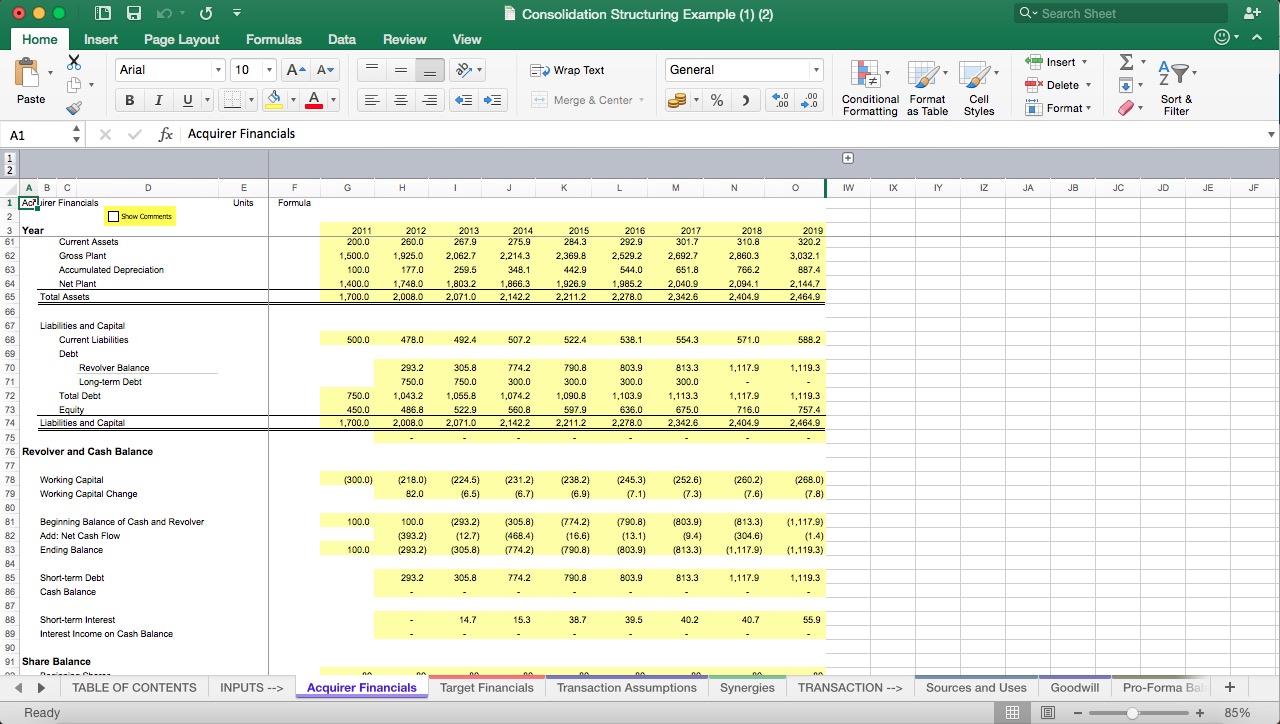Open the Cell Styles gallery
Screen dimensions: 1280x724
point(979,88)
